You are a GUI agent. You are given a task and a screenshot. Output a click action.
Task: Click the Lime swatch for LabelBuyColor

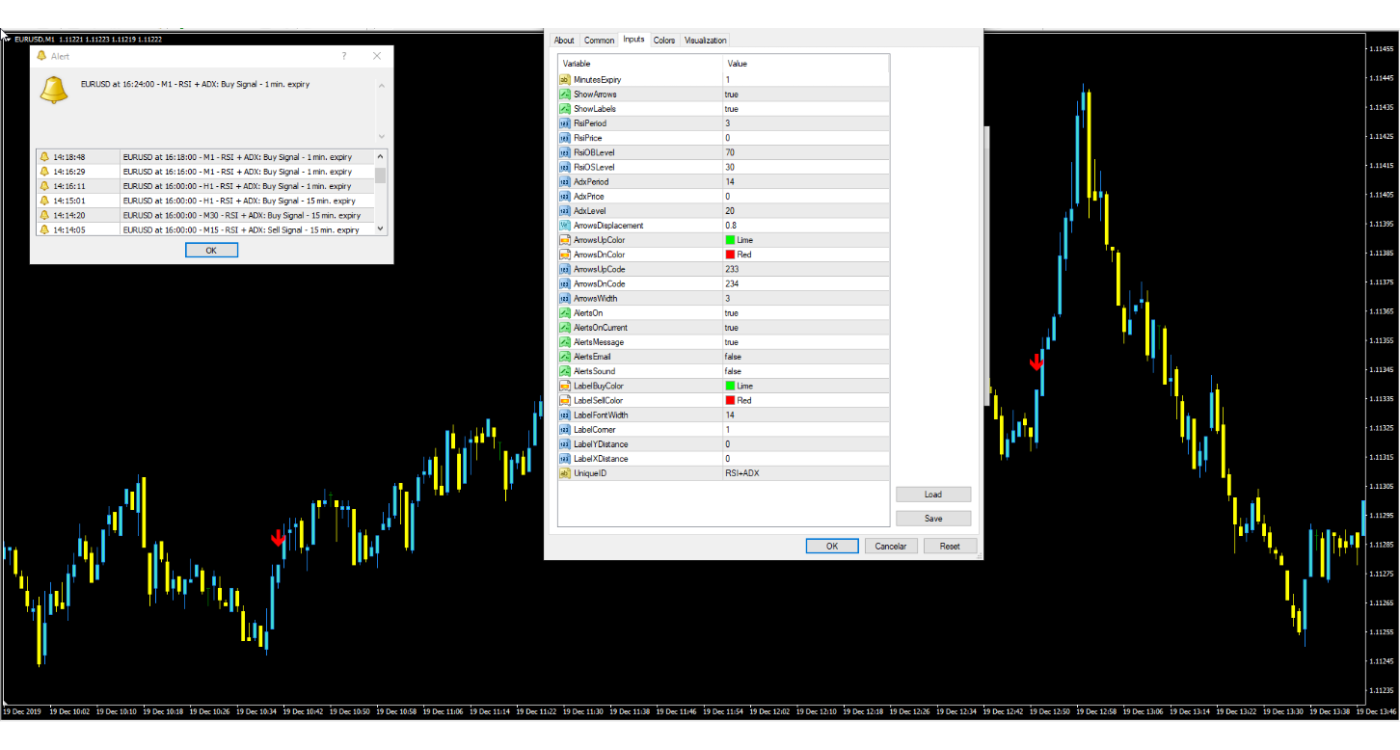point(730,386)
